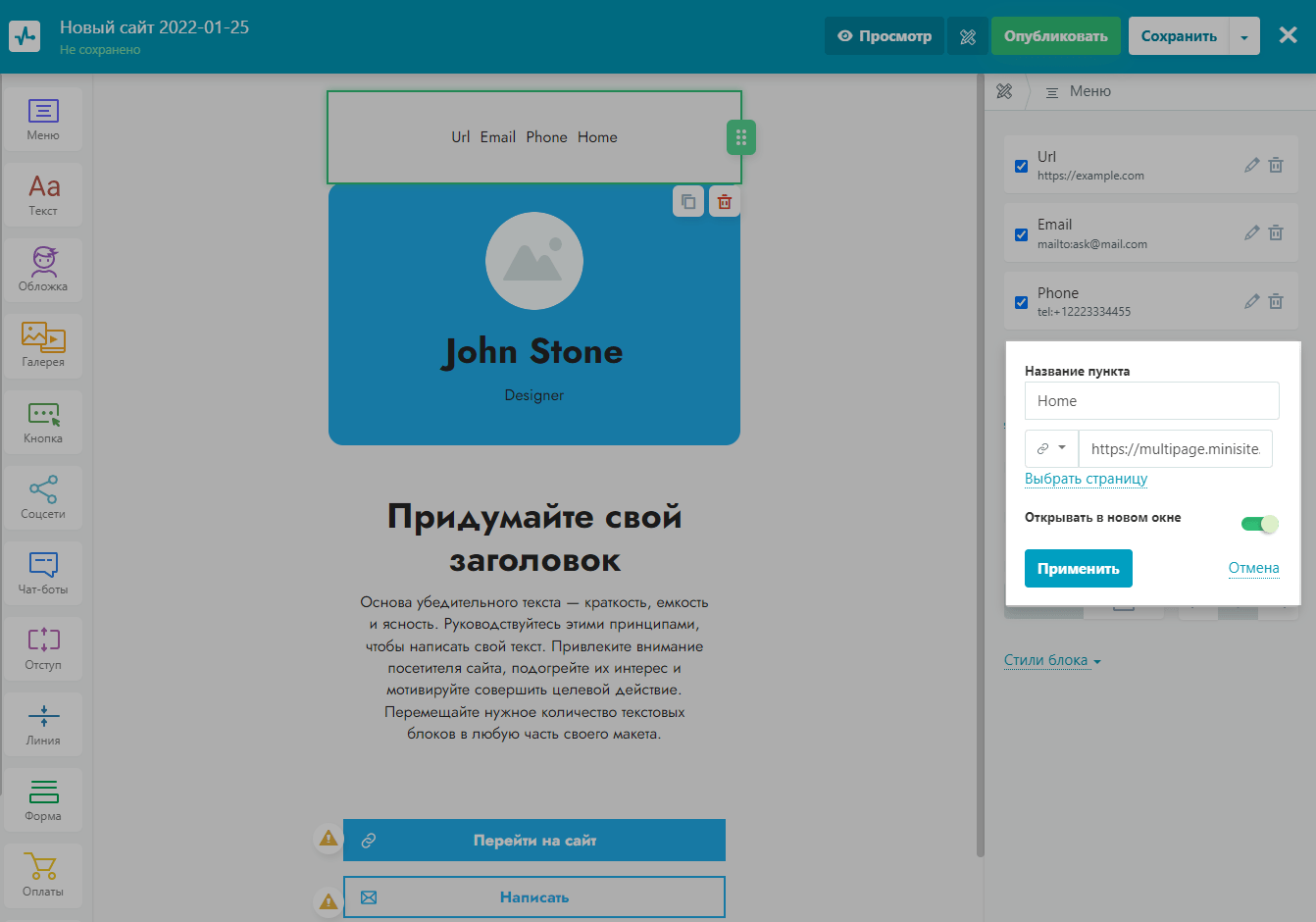This screenshot has height=922, width=1316.
Task: Delete the John Stone cover block
Action: [x=725, y=201]
